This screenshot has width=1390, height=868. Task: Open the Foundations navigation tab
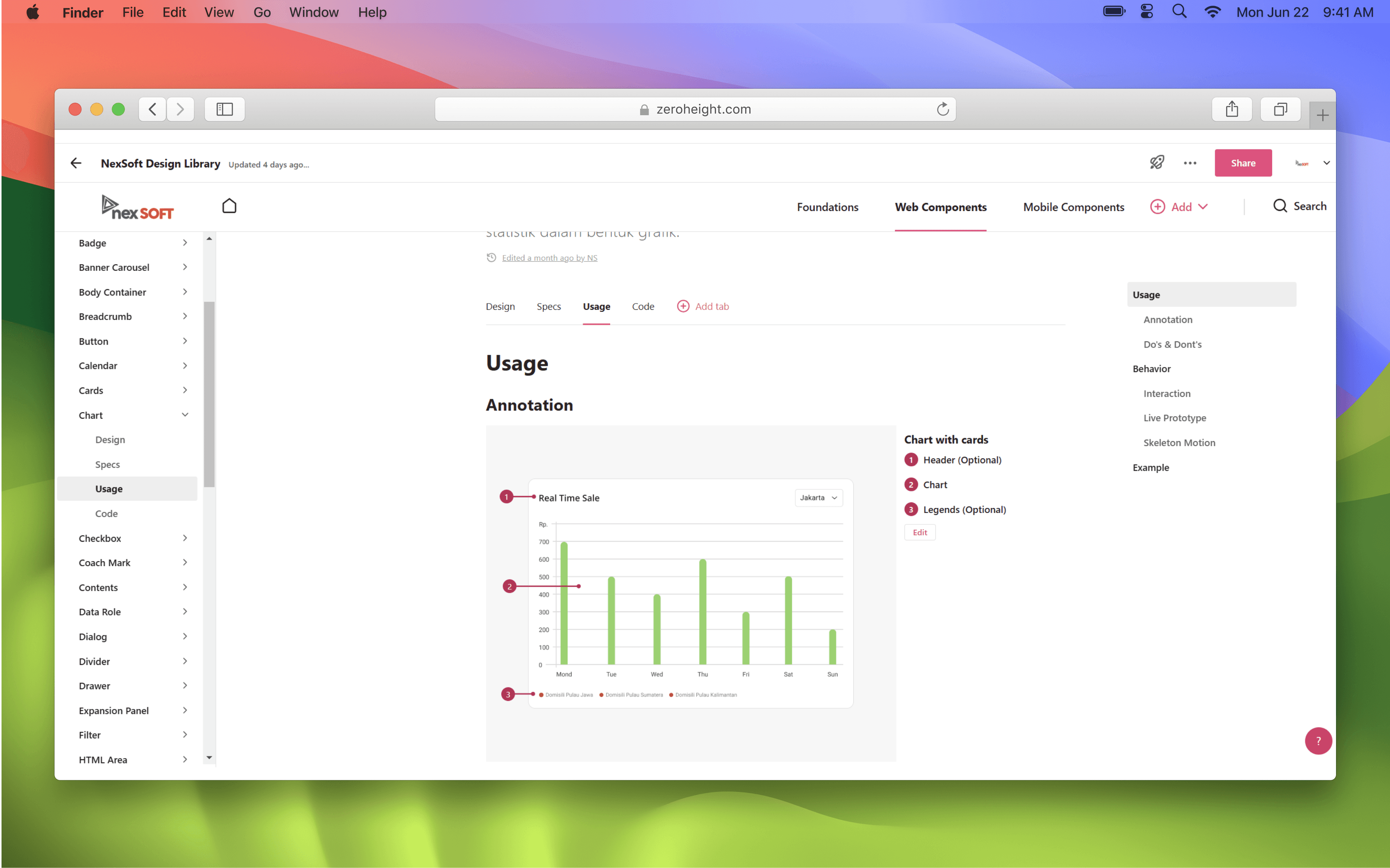[827, 207]
